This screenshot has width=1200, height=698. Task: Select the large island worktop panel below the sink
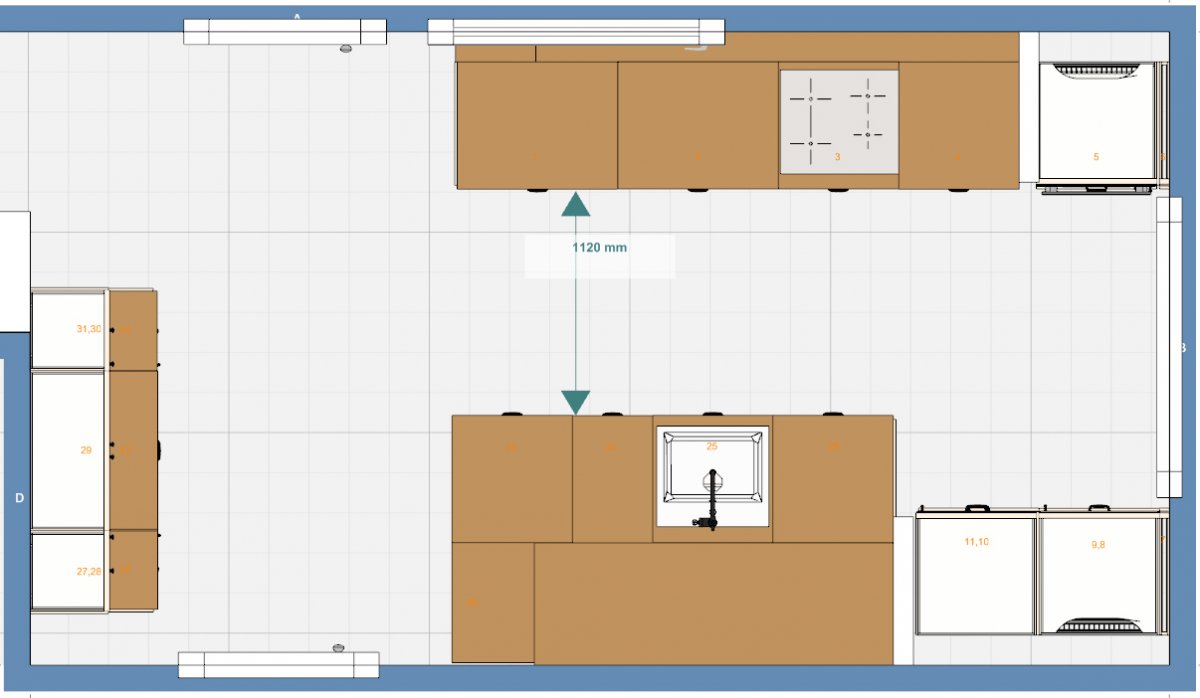coord(712,603)
